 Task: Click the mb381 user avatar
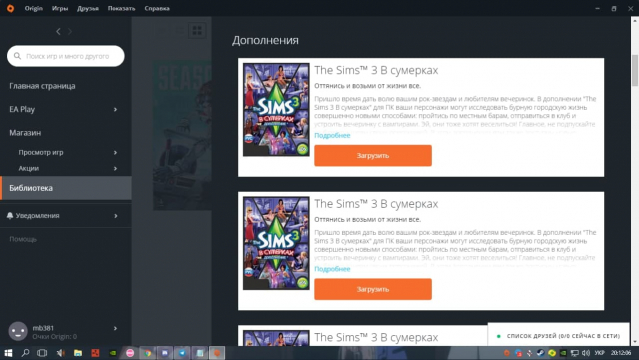click(18, 331)
